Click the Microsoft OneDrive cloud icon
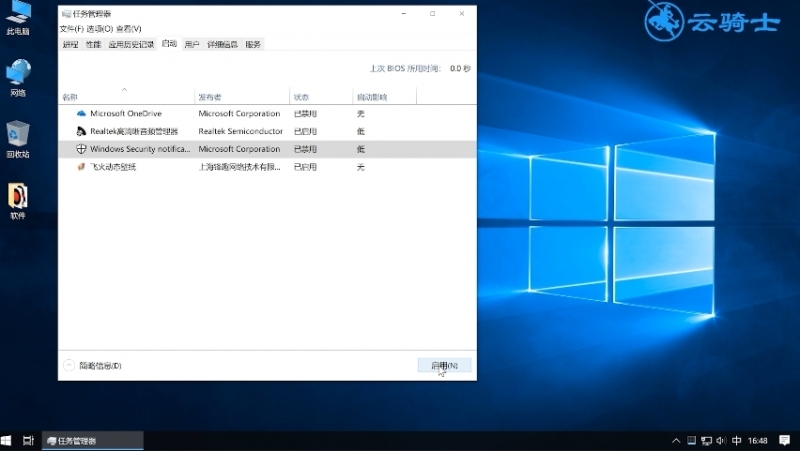Image resolution: width=800 pixels, height=451 pixels. 81,113
